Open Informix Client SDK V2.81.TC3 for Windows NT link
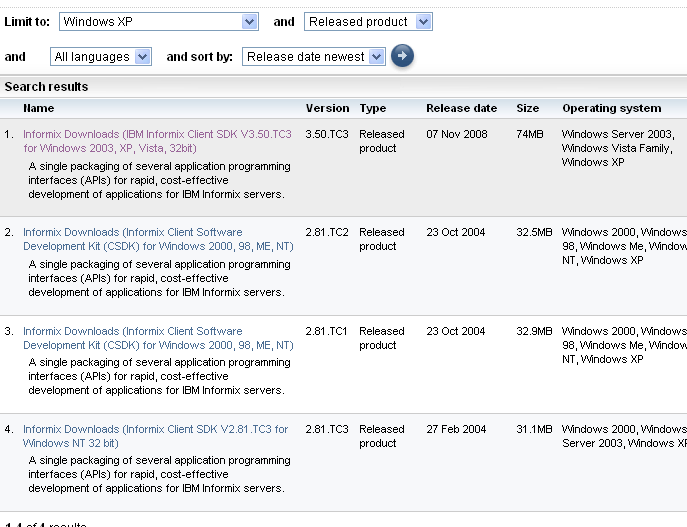Image resolution: width=687 pixels, height=527 pixels. (156, 436)
